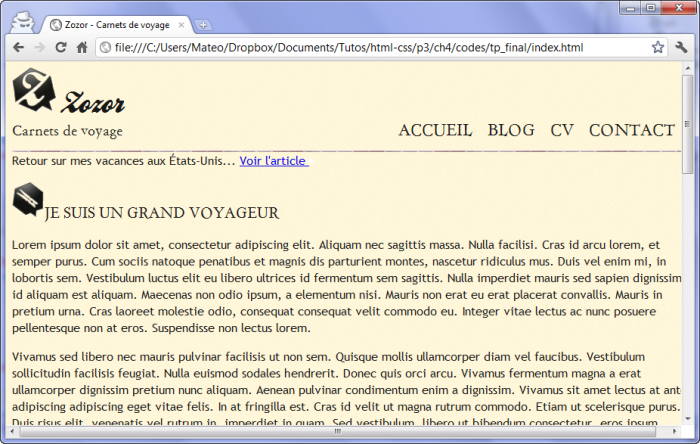Screen dimensions: 700x444
Task: Open the ACCUEIL navigation link
Action: point(435,130)
